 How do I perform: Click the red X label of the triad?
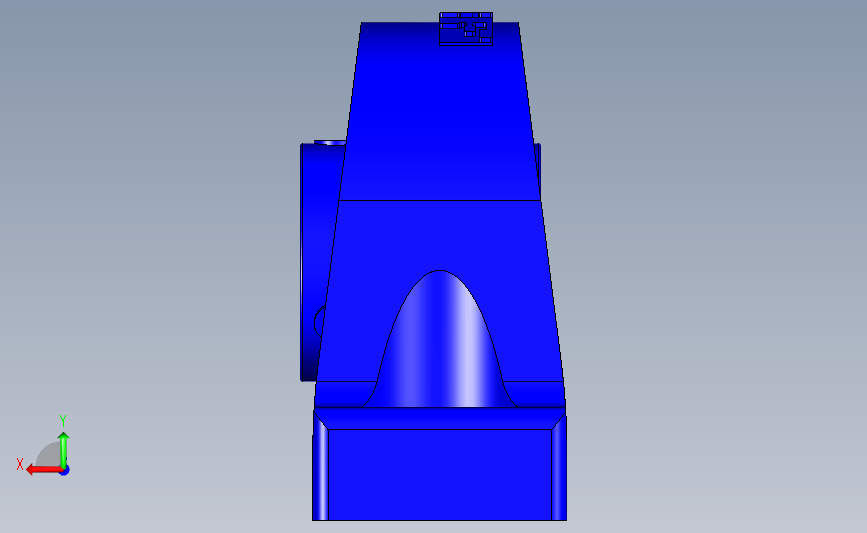click(20, 464)
